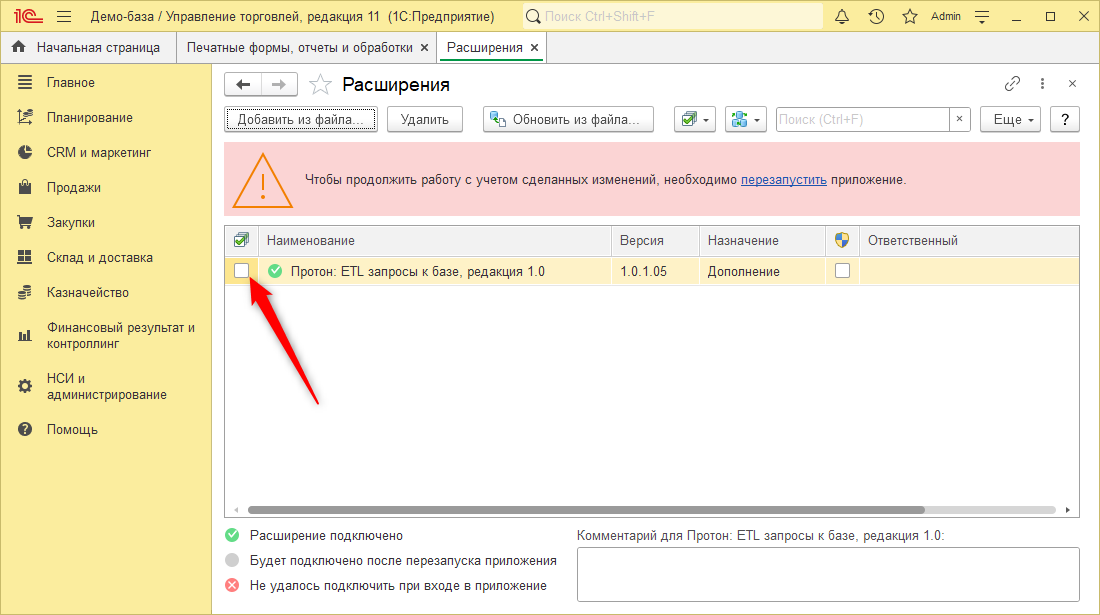
Task: Open service settings menu icon next to Admin
Action: 982,17
